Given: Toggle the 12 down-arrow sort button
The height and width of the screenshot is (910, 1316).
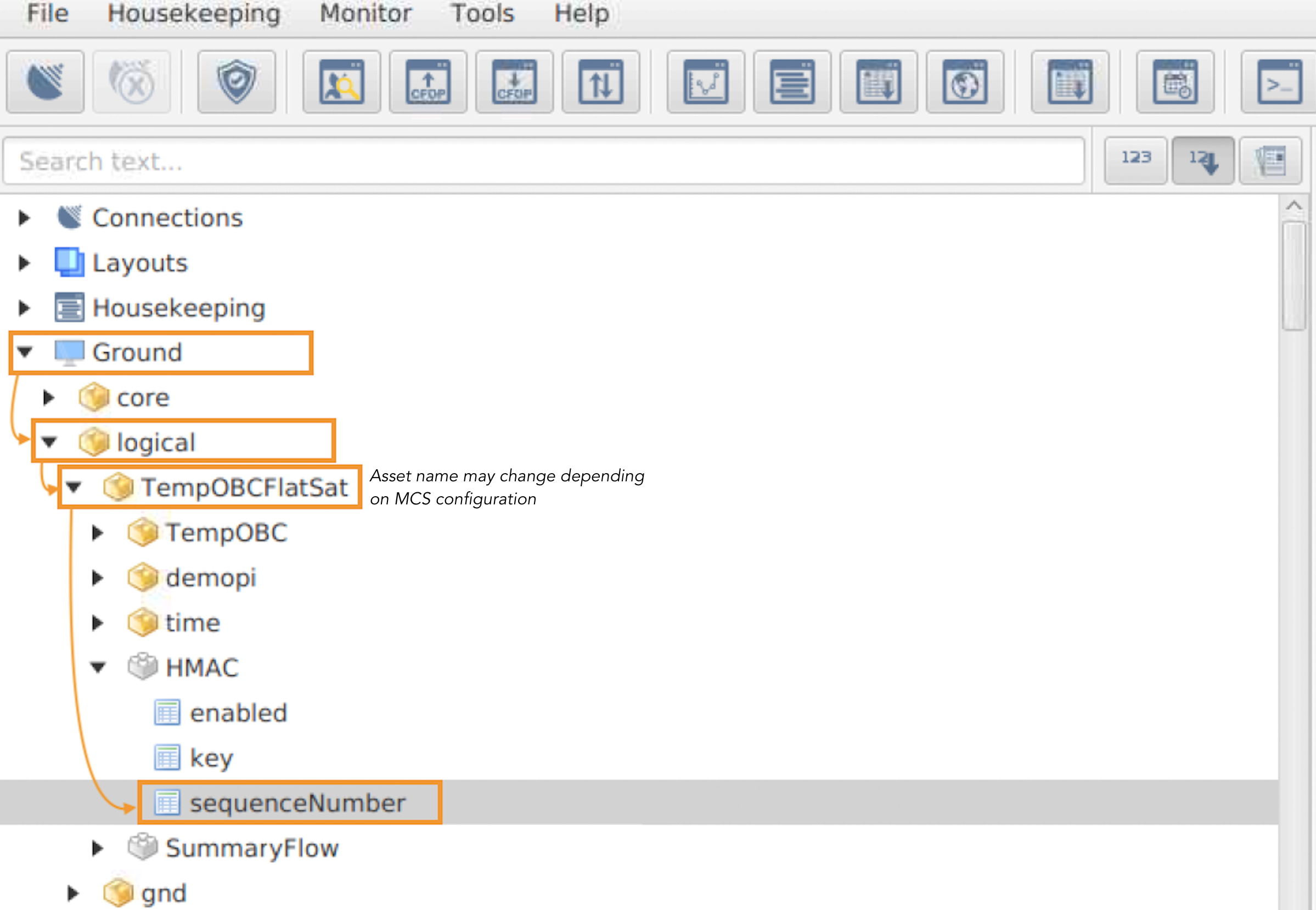Looking at the screenshot, I should pos(1202,160).
